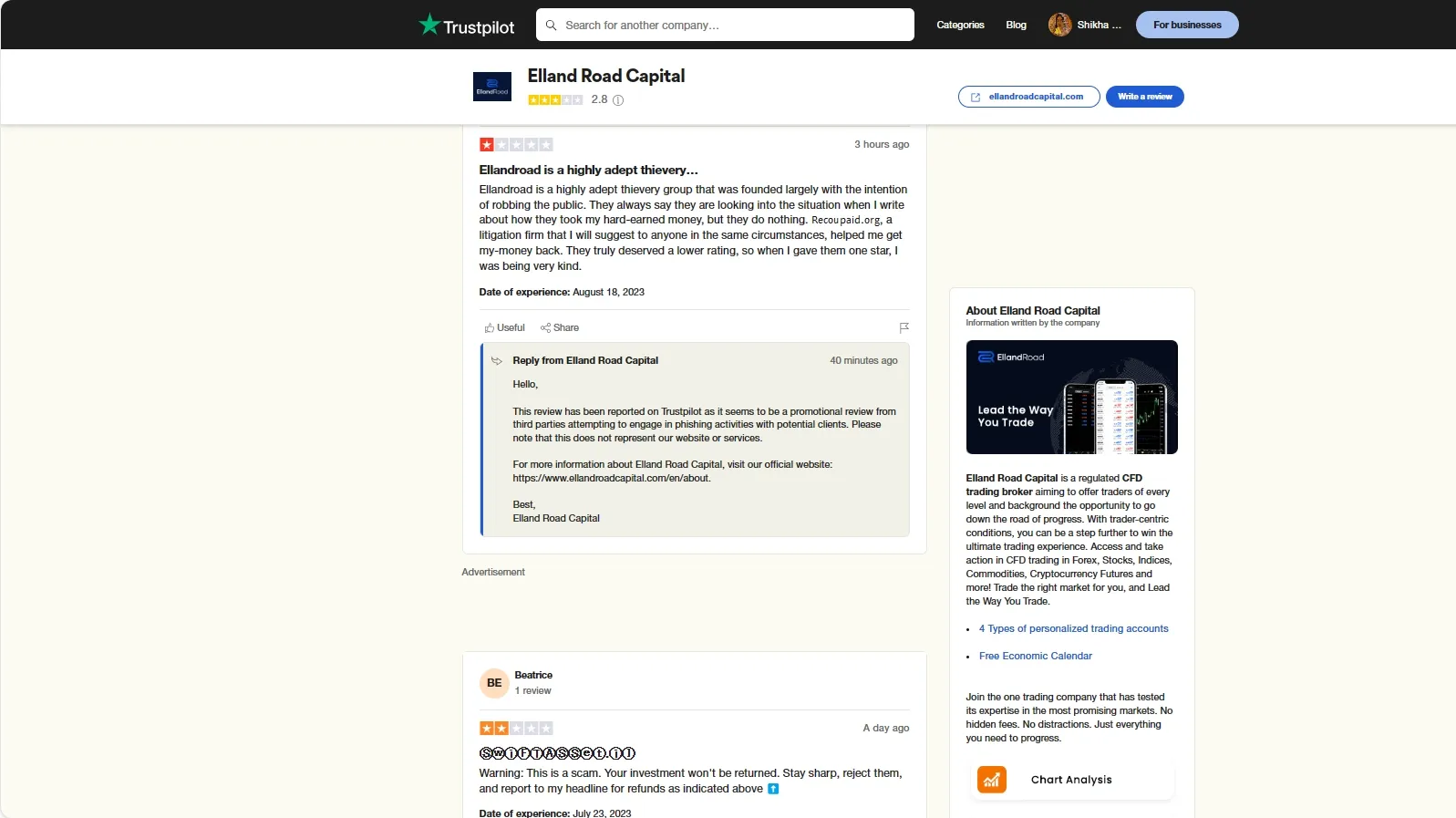This screenshot has height=818, width=1456.
Task: Open the 4 Types of personalized trading accounts link
Action: 1073,628
